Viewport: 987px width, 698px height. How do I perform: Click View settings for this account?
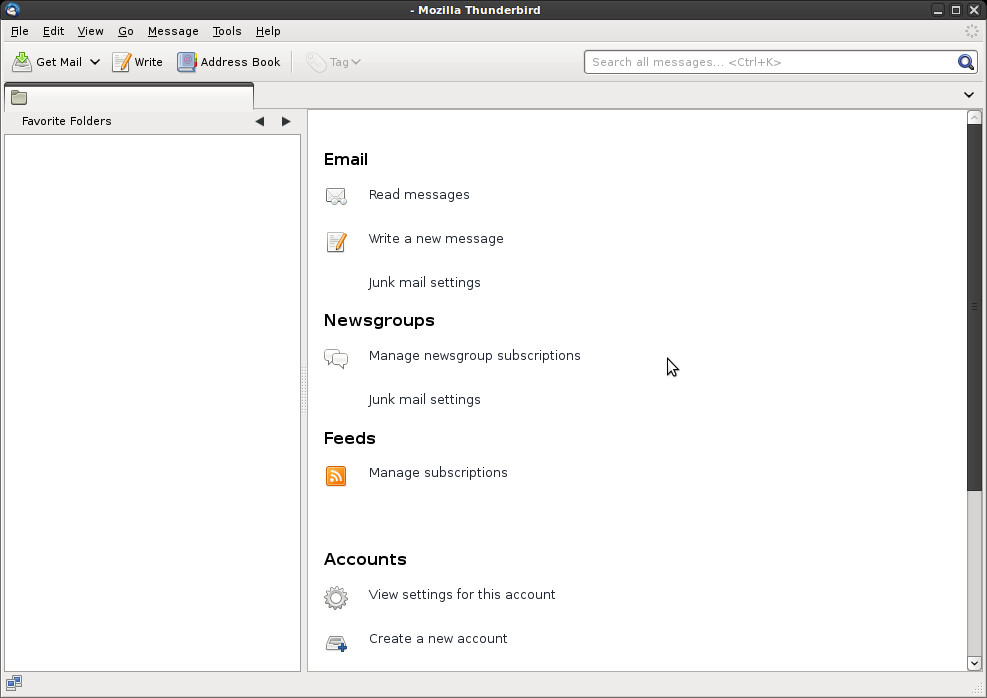coord(462,595)
